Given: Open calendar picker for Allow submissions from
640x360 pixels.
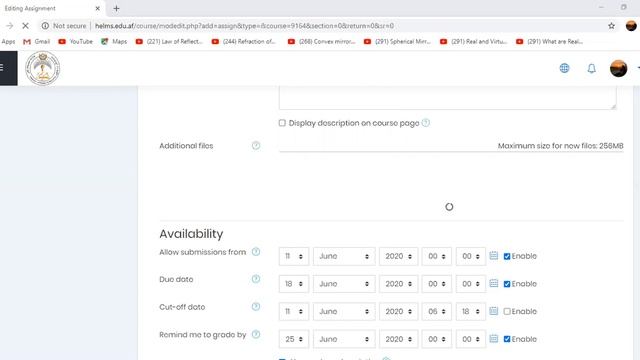Looking at the screenshot, I should pos(493,256).
